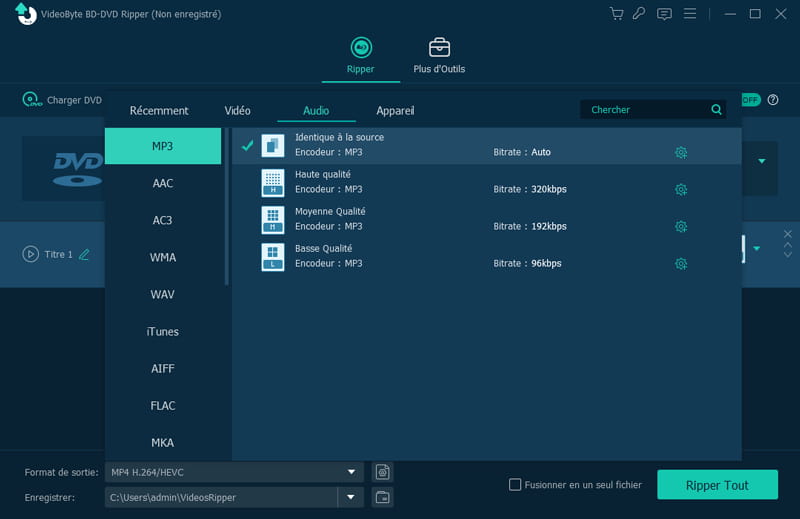This screenshot has width=800, height=519.
Task: Enable Fusionner en un seul fichier
Action: tap(516, 485)
